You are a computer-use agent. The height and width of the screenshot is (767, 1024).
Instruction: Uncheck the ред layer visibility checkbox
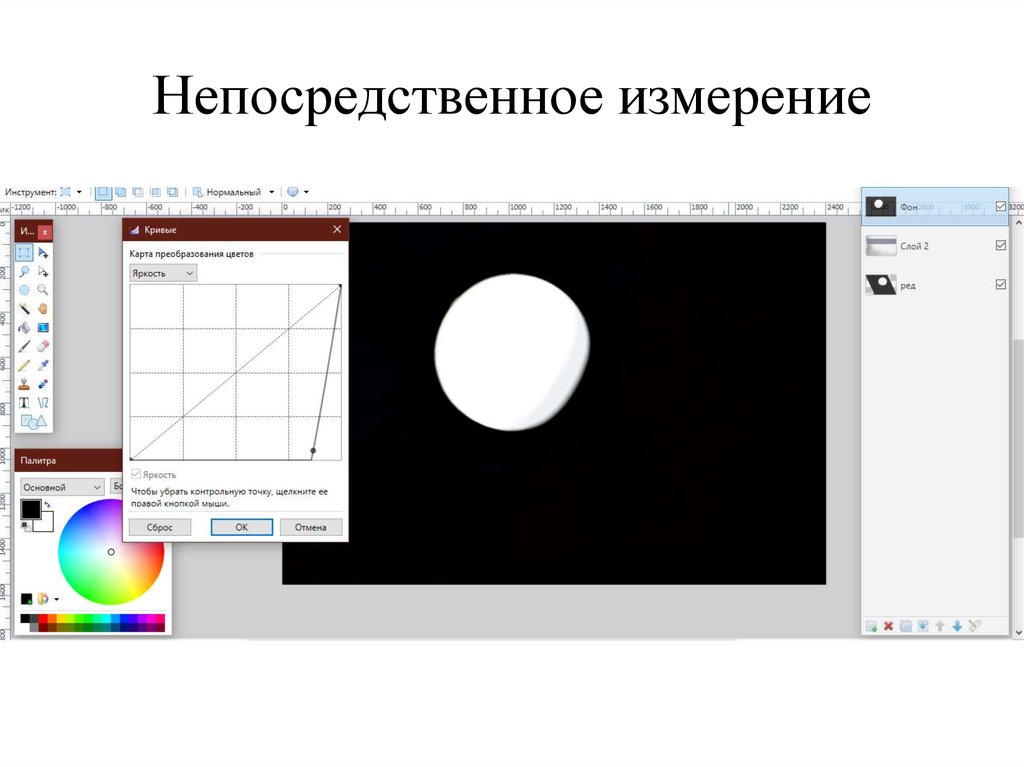[1001, 285]
